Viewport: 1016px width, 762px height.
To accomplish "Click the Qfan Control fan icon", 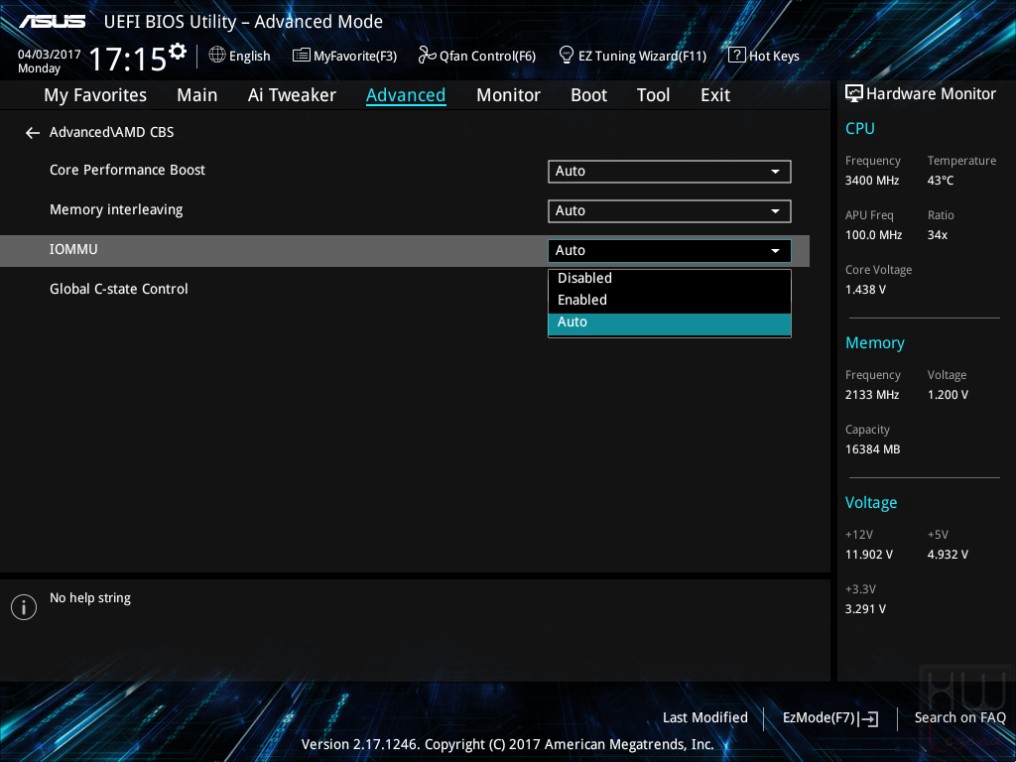I will click(x=427, y=55).
